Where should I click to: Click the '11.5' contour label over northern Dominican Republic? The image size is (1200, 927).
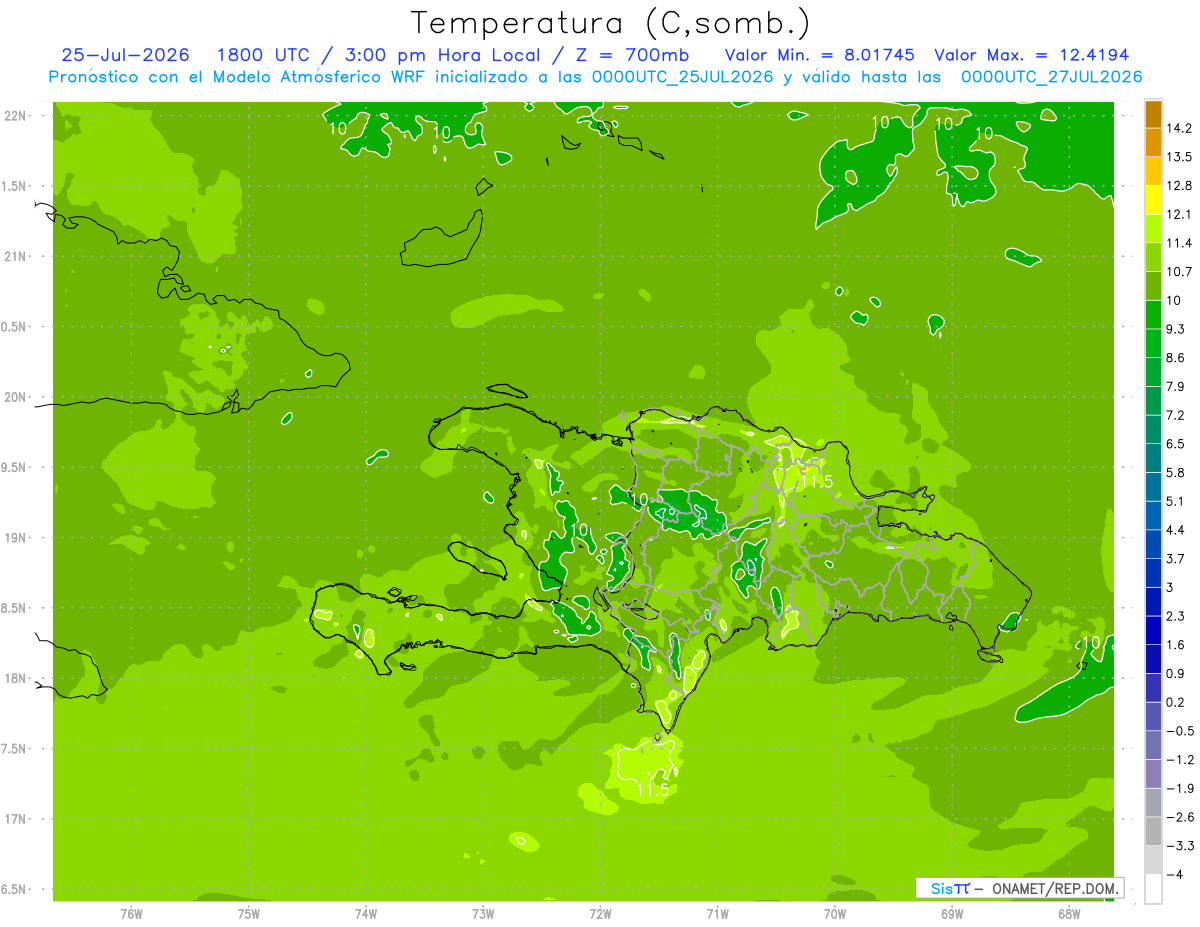(x=816, y=481)
